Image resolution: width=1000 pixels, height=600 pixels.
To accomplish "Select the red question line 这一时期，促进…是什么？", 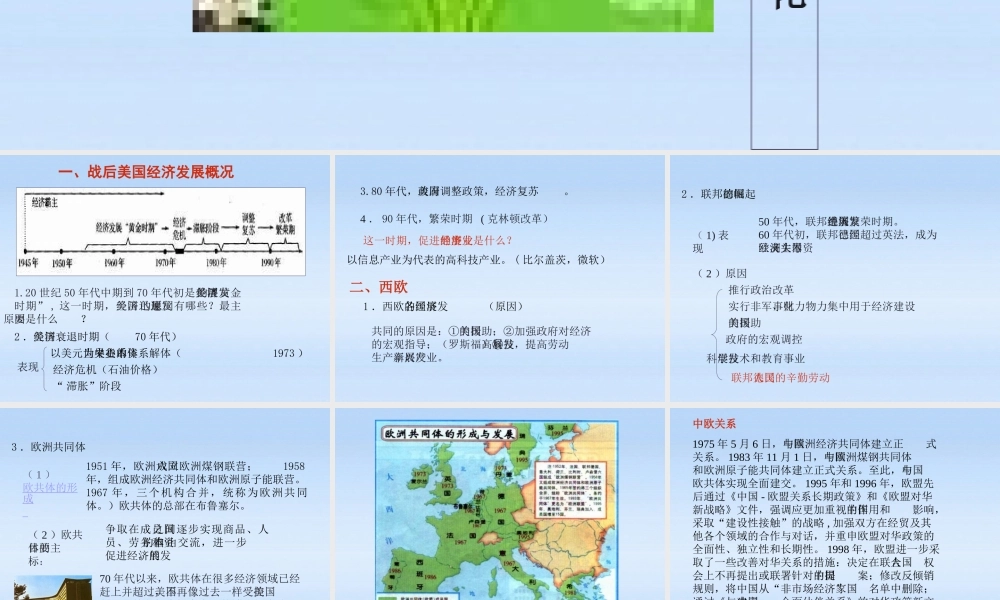I will point(438,240).
